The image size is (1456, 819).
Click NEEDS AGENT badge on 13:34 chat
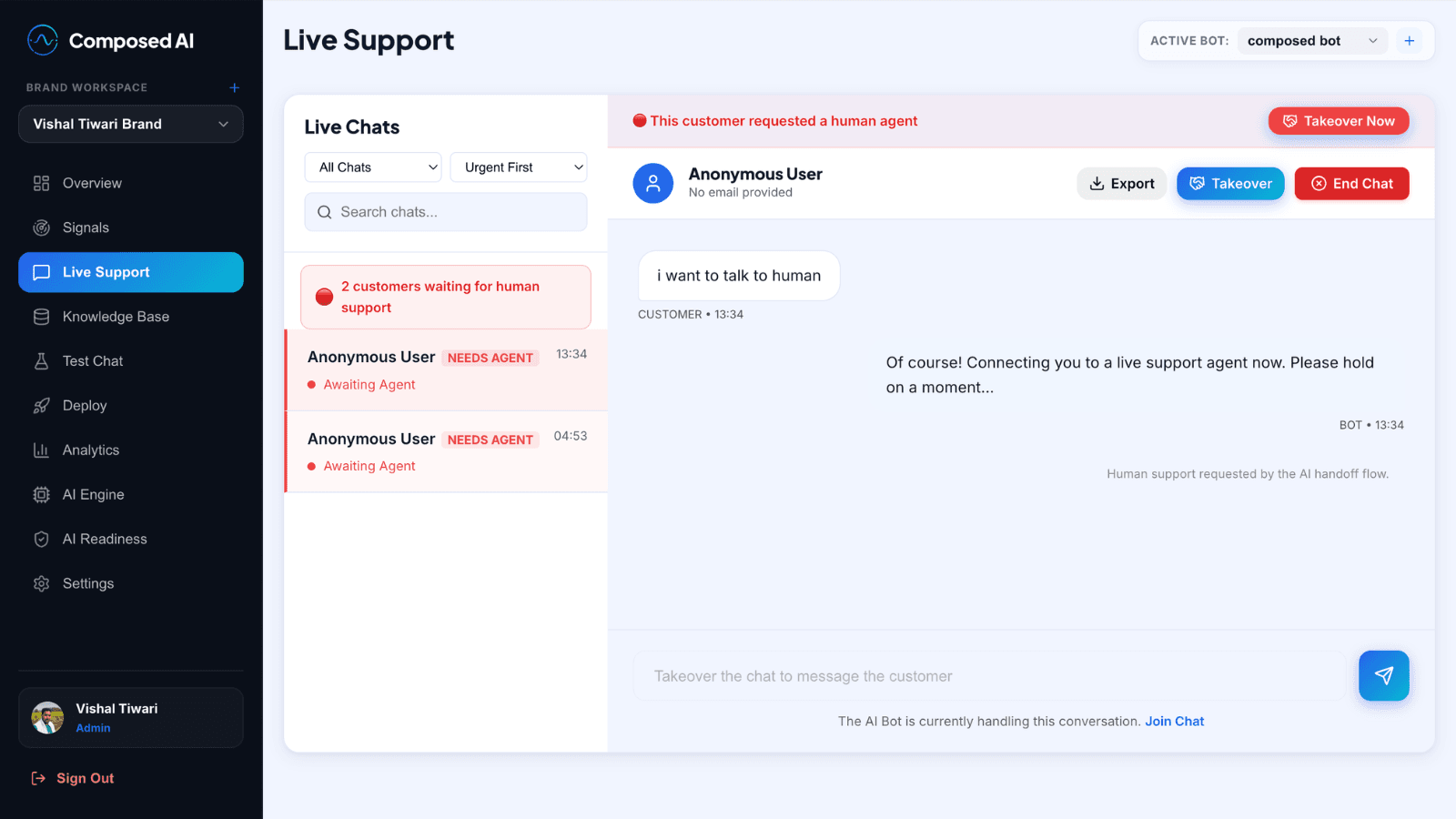coord(490,358)
